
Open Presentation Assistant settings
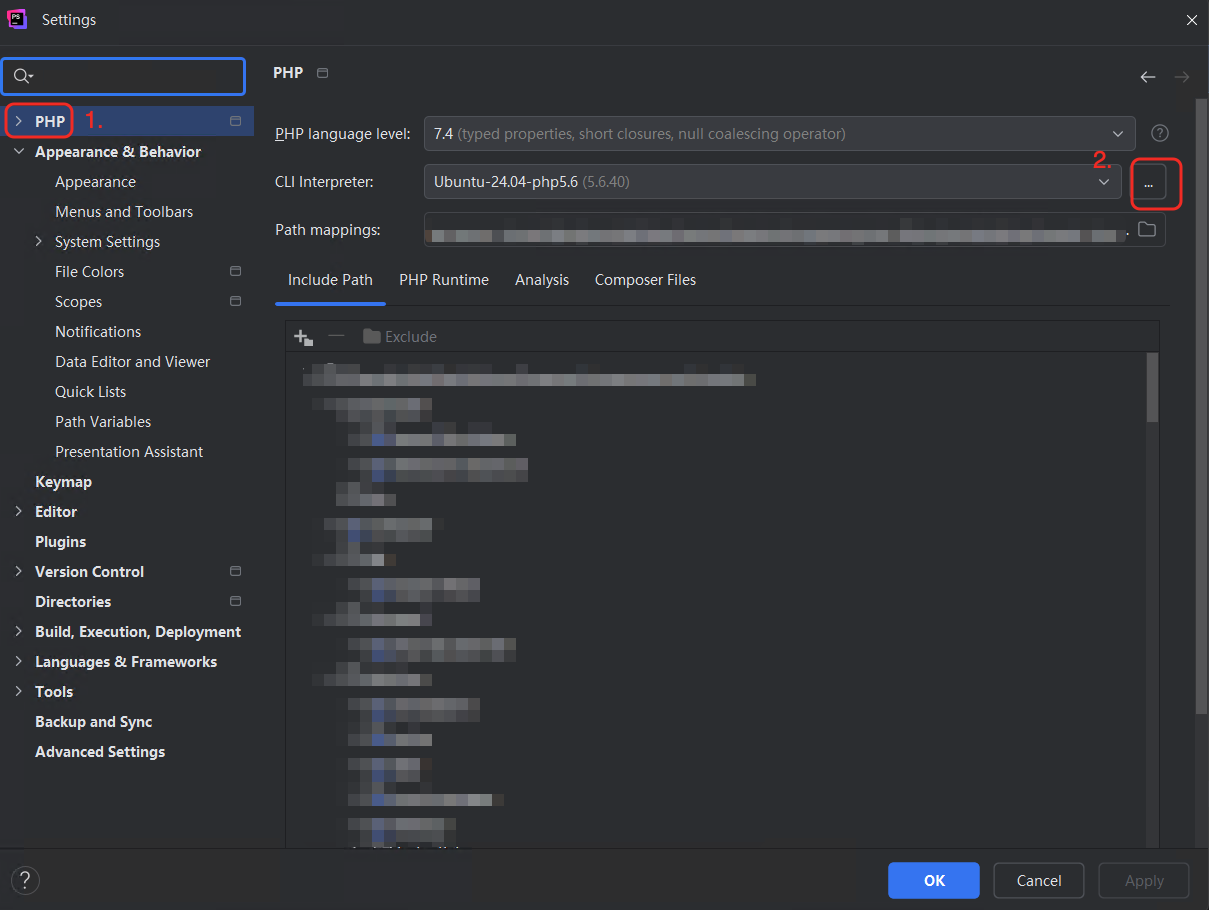129,451
